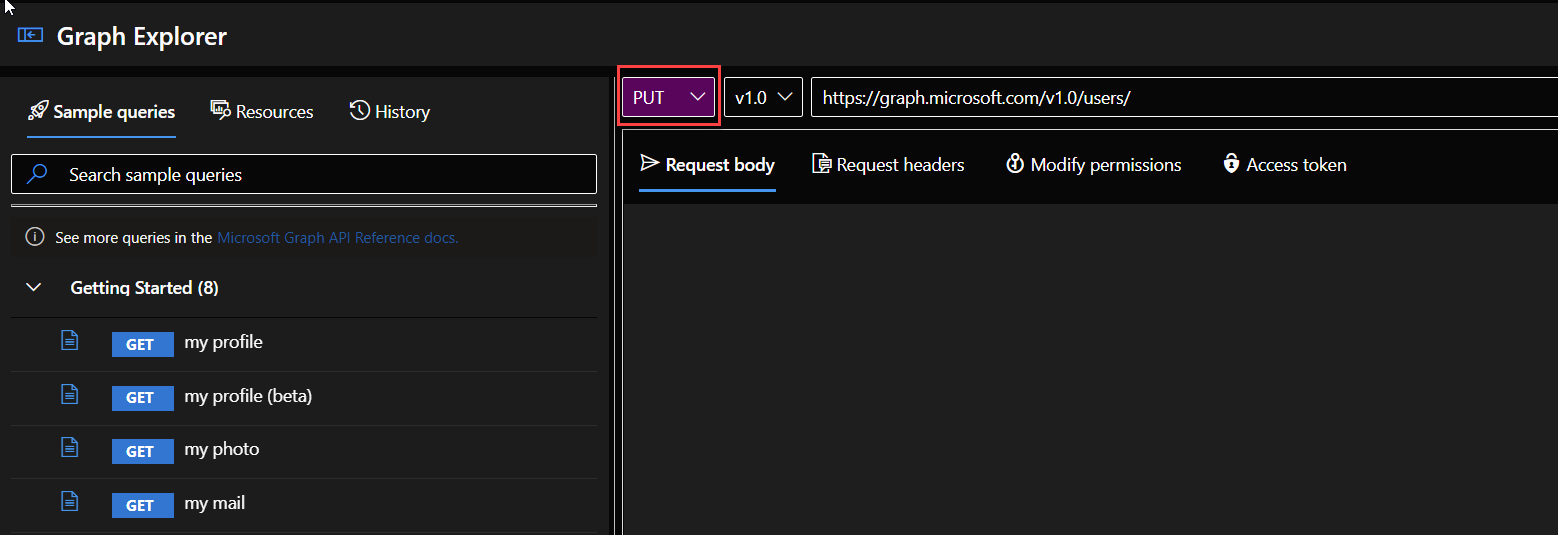
Task: Click the Search sample queries field
Action: coord(304,174)
